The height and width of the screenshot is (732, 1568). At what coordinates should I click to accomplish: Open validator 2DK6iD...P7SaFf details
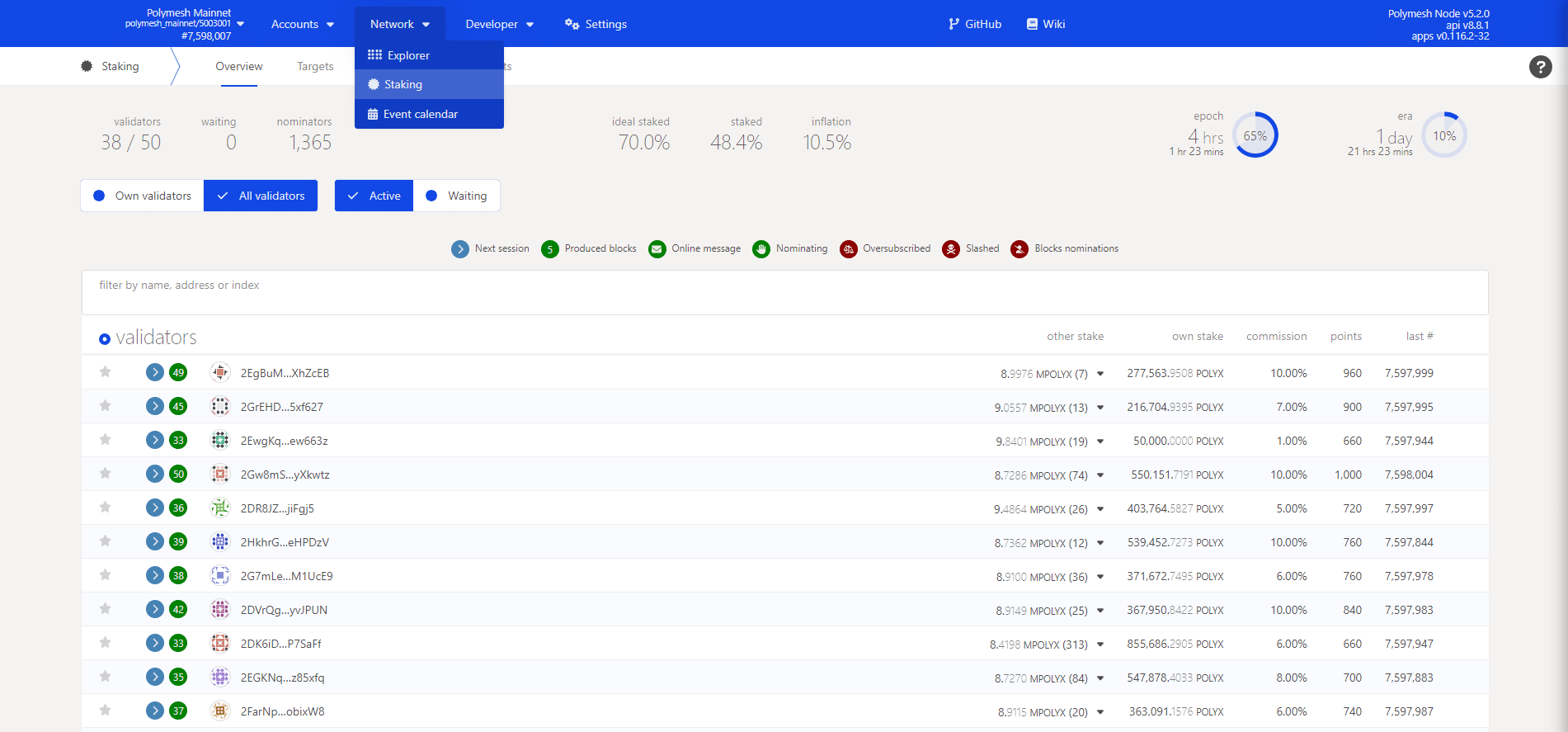[x=281, y=644]
